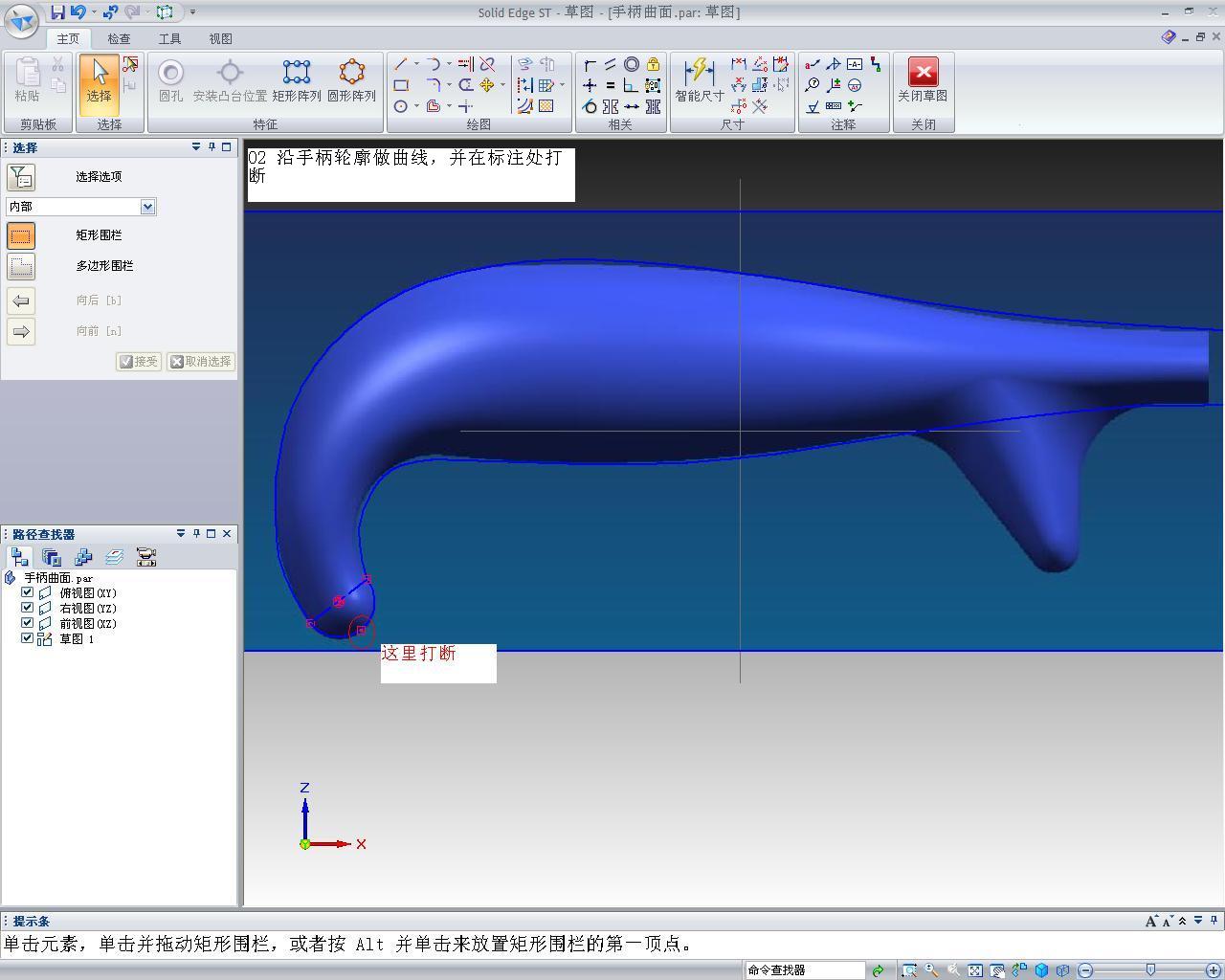
Task: Activate the Move tool in 绘图 group
Action: (x=487, y=85)
